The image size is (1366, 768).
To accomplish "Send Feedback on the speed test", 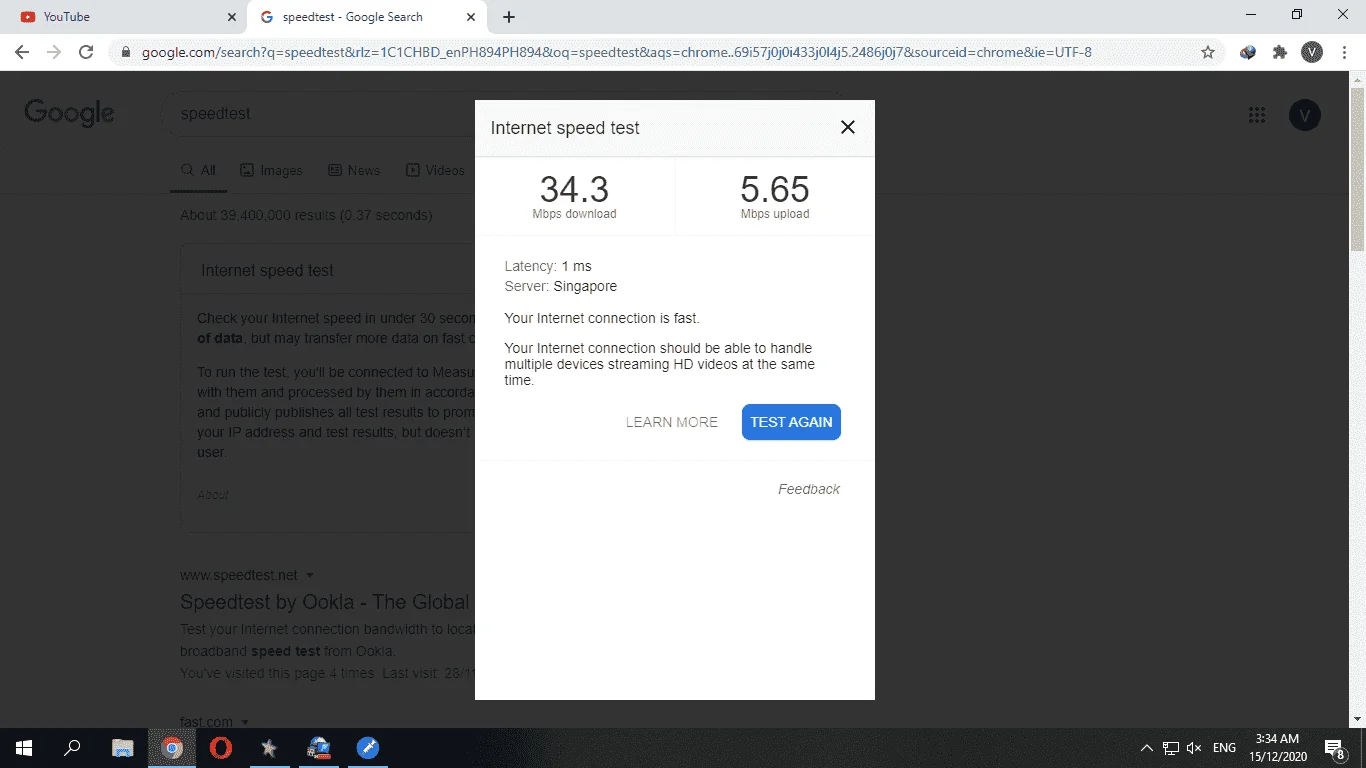I will 809,489.
